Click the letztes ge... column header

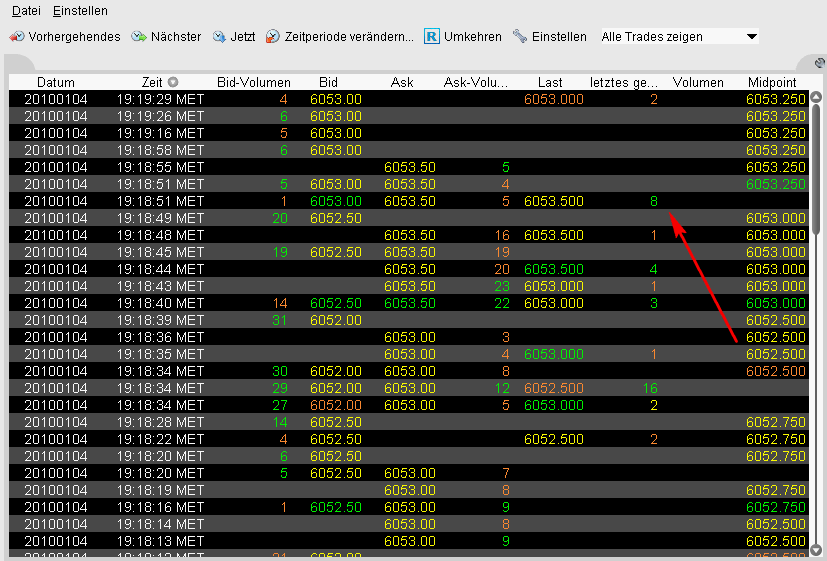(624, 82)
